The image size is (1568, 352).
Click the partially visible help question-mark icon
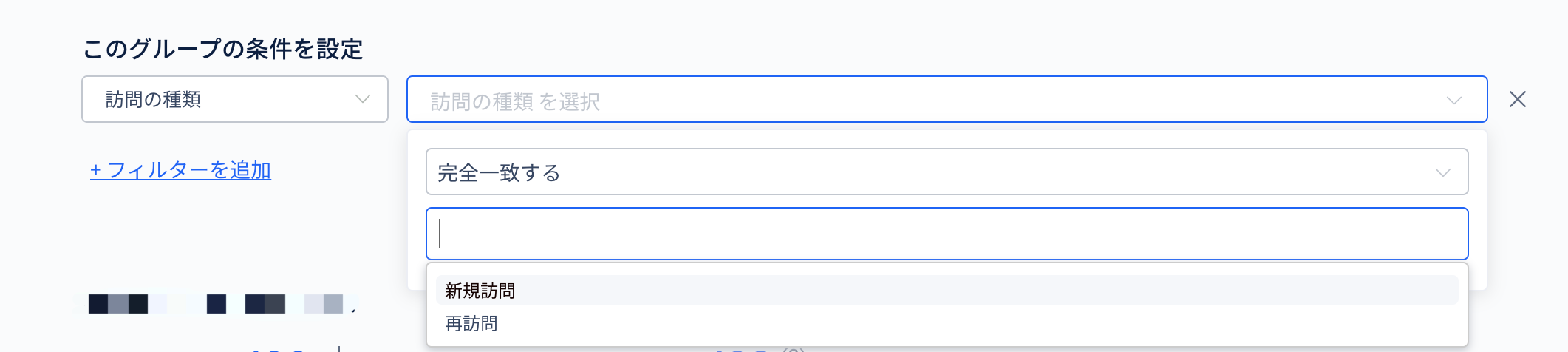[x=793, y=349]
